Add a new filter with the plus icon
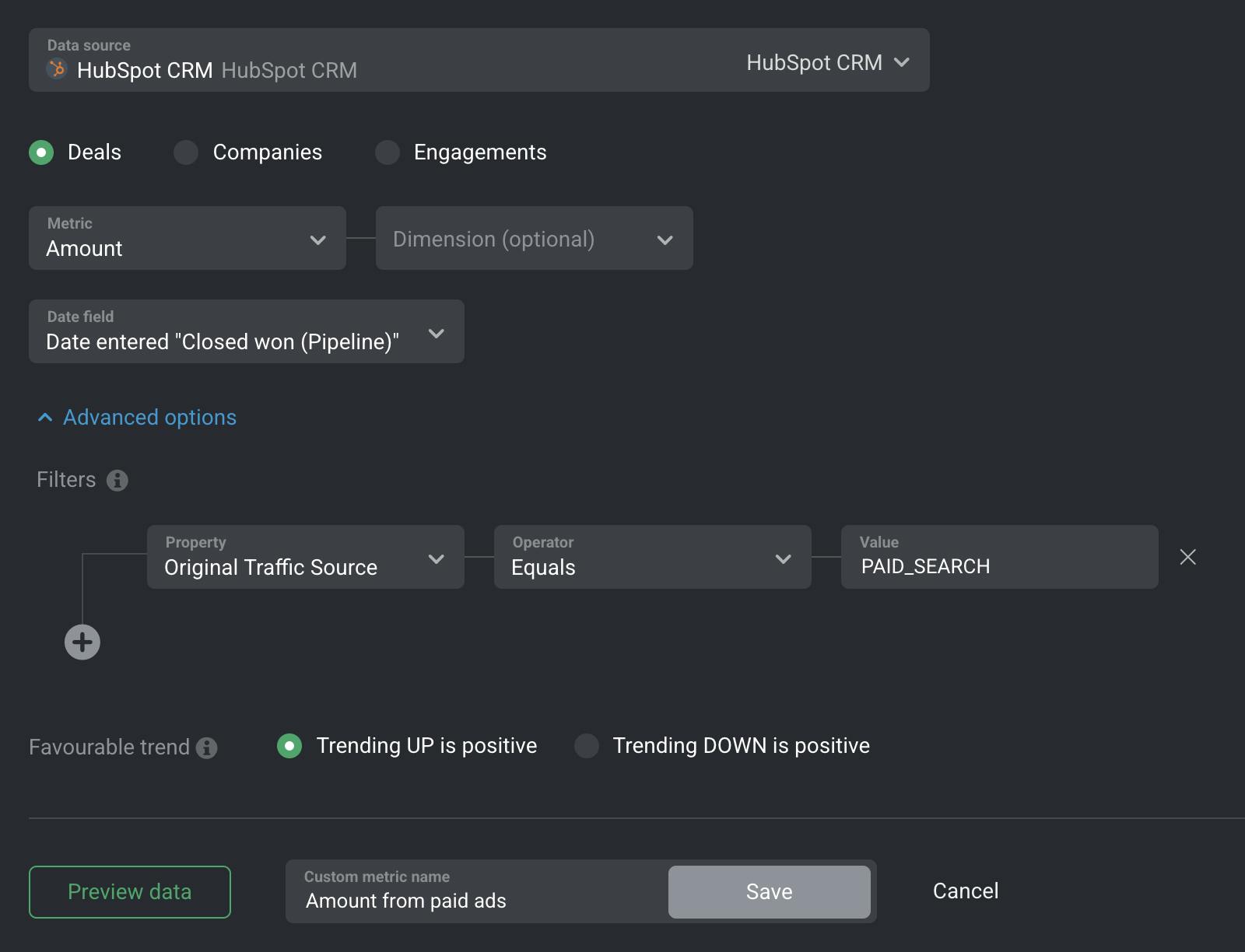The width and height of the screenshot is (1245, 952). [x=82, y=642]
